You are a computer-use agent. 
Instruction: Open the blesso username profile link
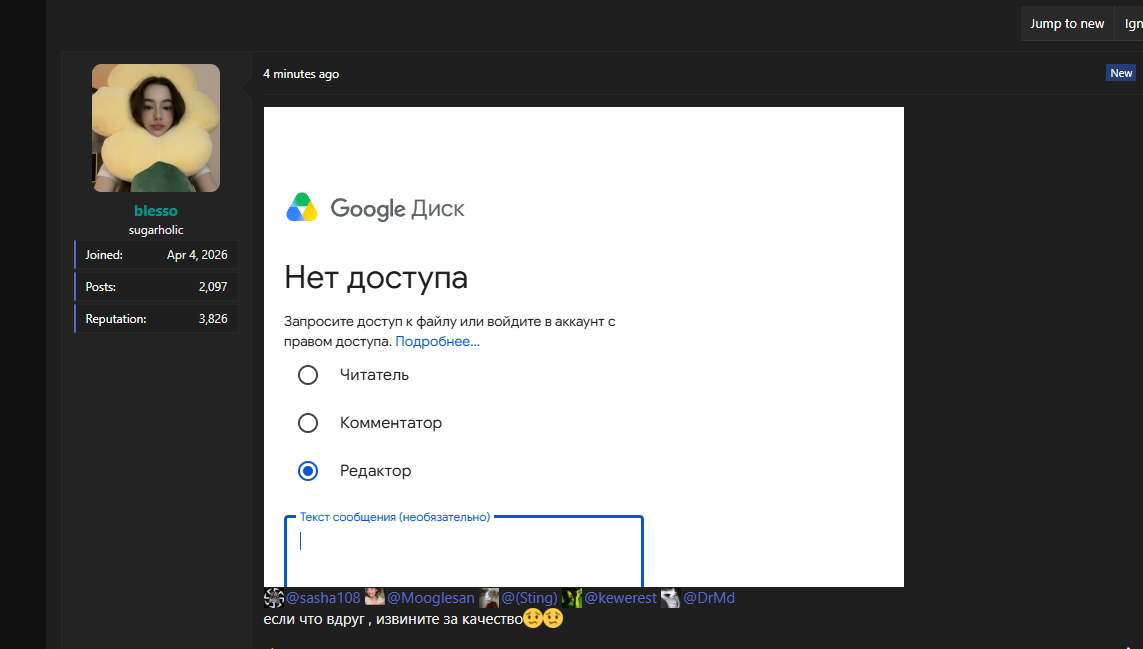156,211
